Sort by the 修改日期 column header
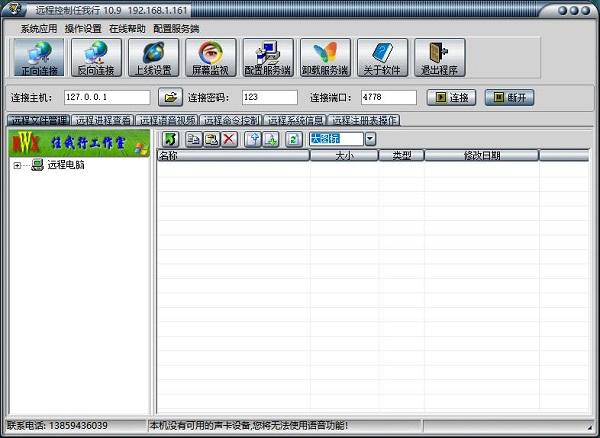 tap(481, 156)
